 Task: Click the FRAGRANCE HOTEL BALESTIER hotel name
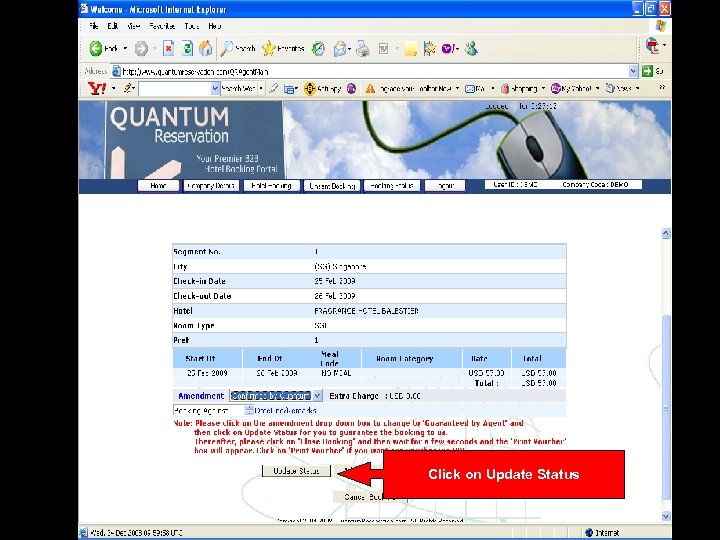click(366, 311)
